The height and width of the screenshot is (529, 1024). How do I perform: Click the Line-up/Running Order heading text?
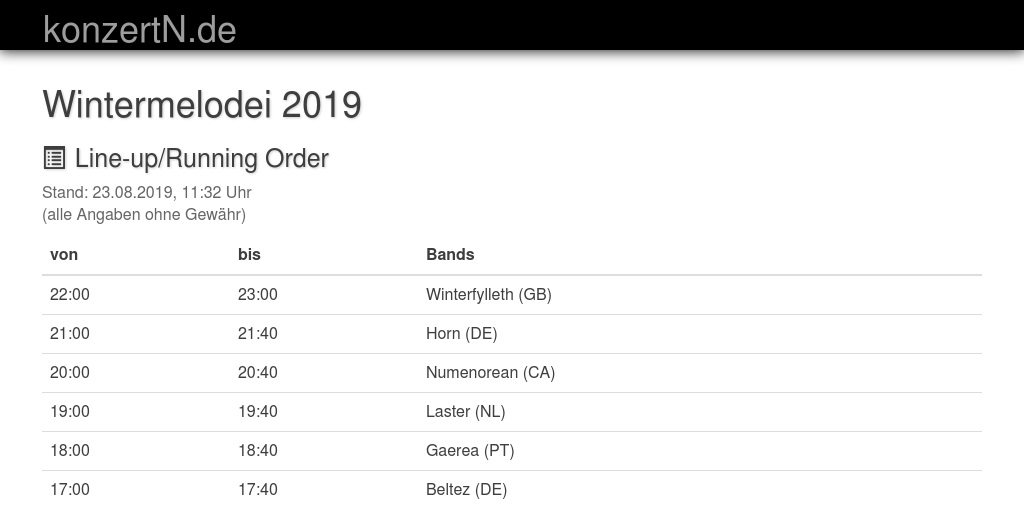pyautogui.click(x=201, y=158)
